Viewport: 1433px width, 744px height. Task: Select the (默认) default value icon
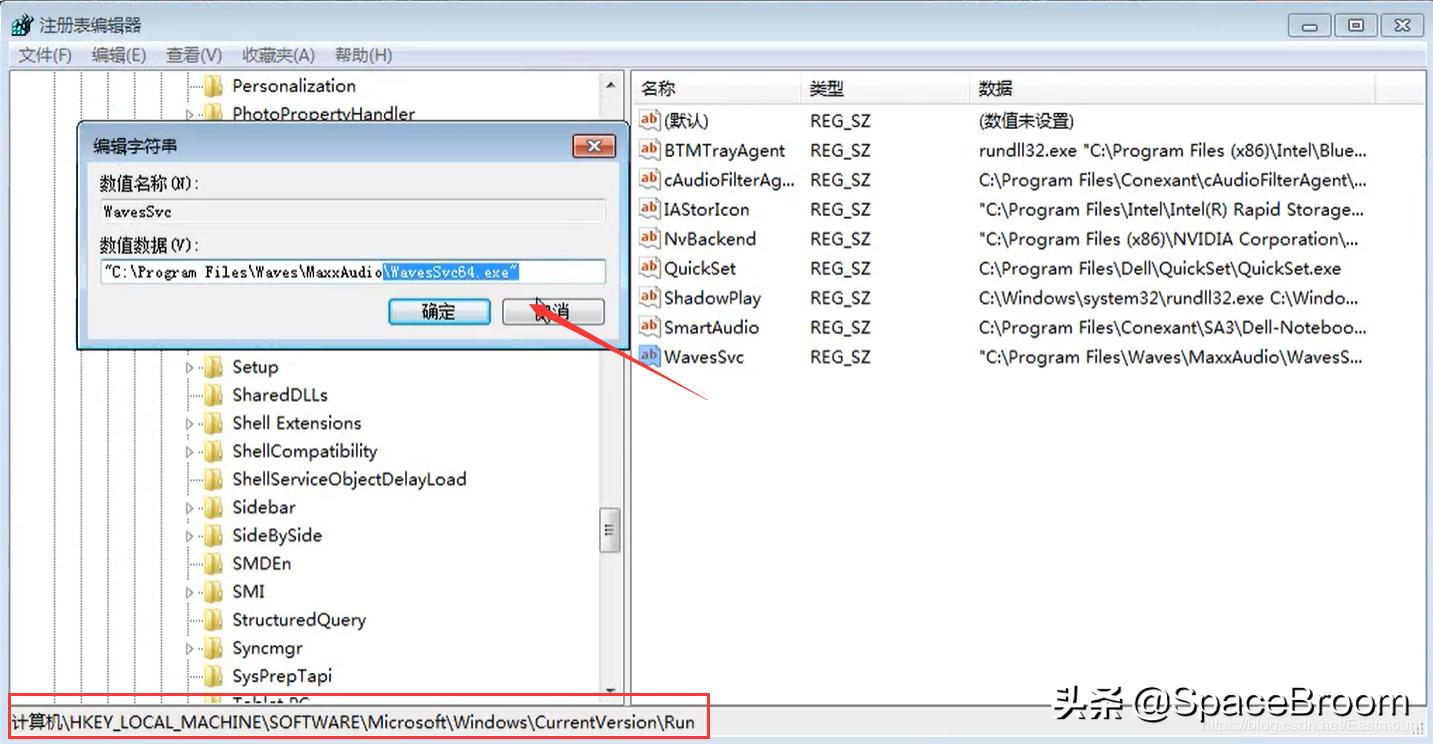coord(647,120)
